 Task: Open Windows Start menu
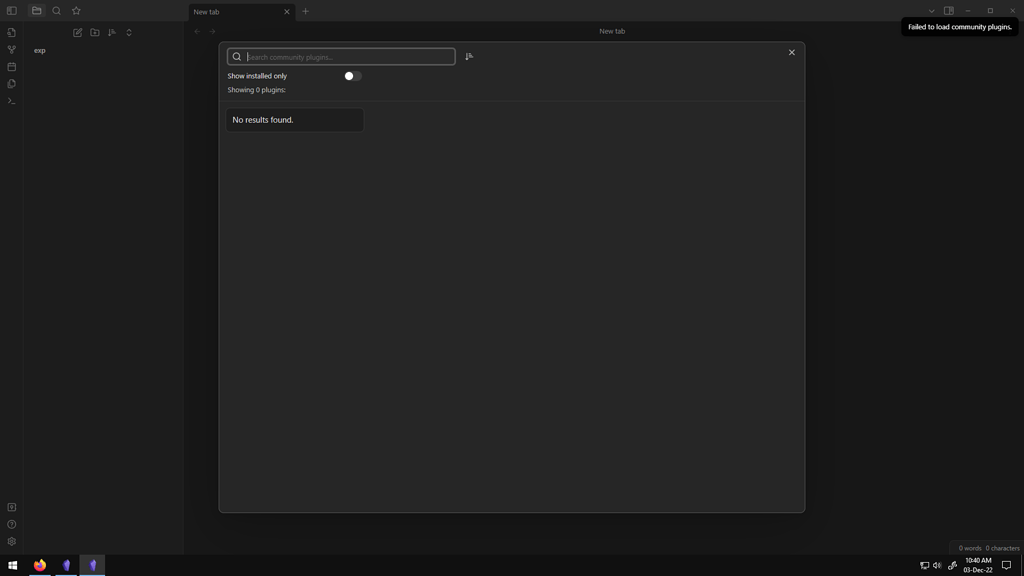(12, 566)
